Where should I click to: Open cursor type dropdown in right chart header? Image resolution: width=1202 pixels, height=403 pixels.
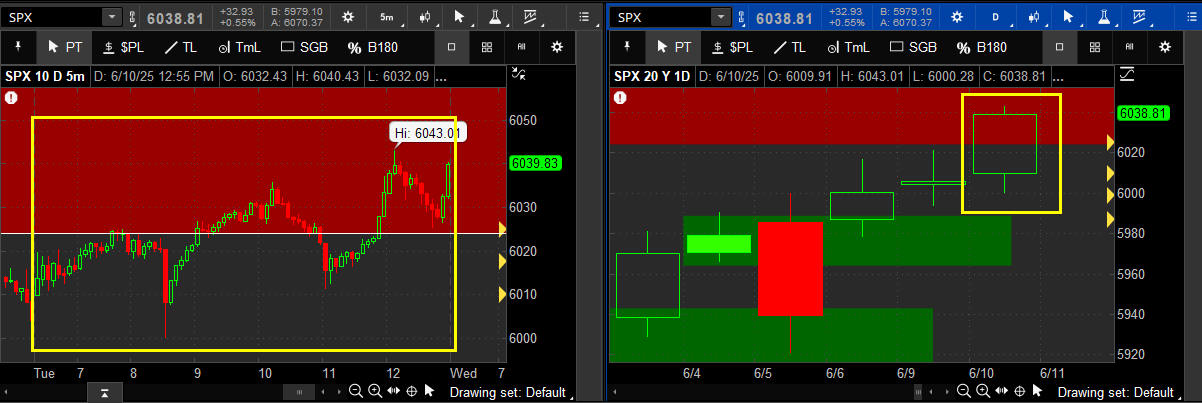pos(1068,17)
